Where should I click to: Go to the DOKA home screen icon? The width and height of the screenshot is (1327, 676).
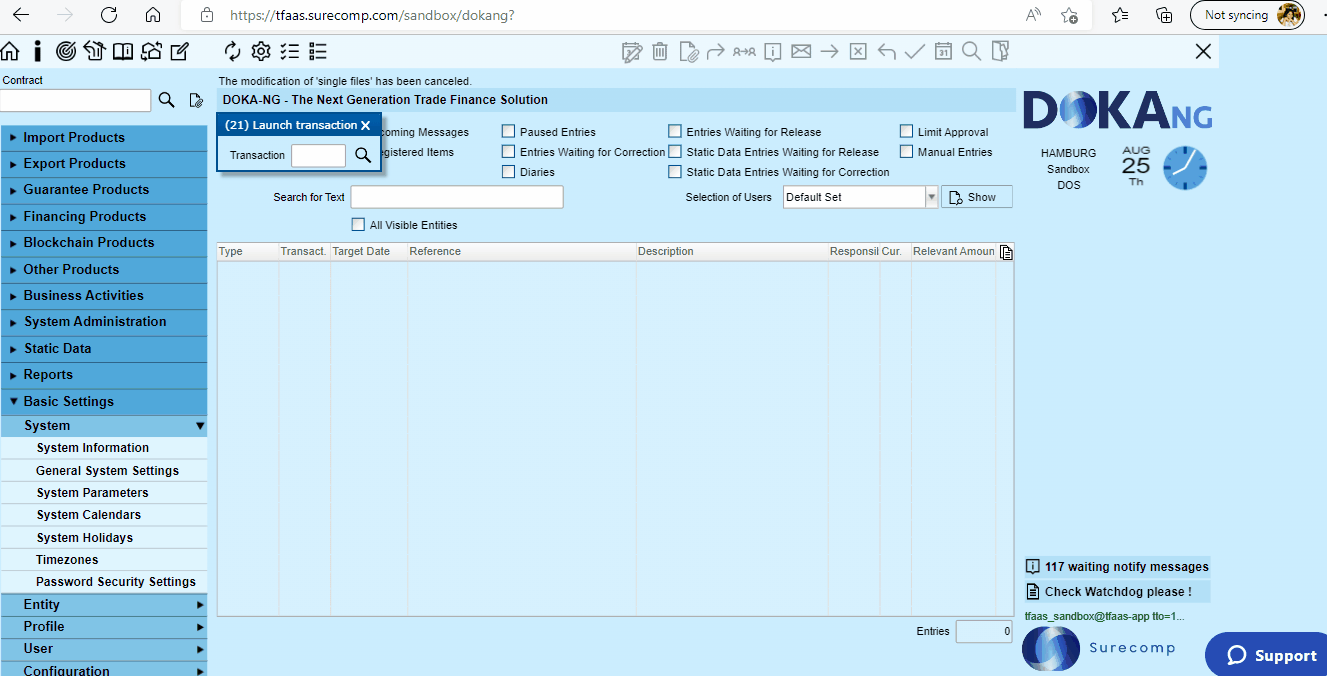tap(10, 51)
